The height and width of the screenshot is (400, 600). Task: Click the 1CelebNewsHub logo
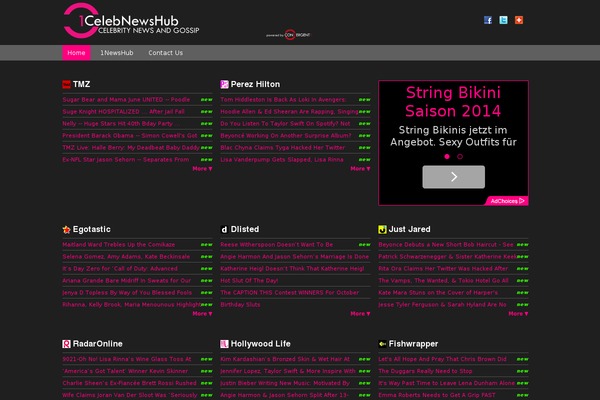(131, 21)
